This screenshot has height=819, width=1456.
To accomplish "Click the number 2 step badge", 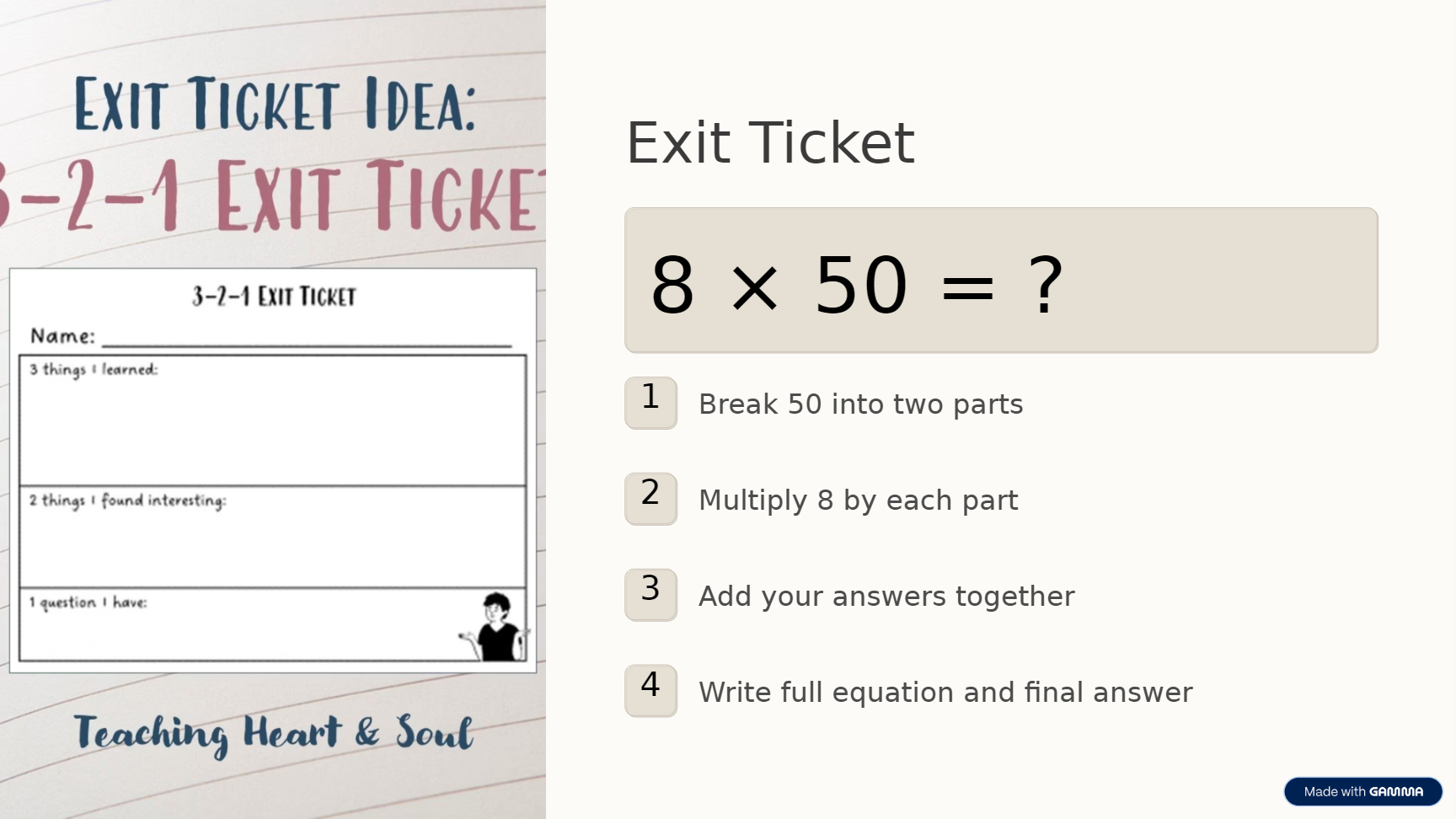I will pos(650,499).
